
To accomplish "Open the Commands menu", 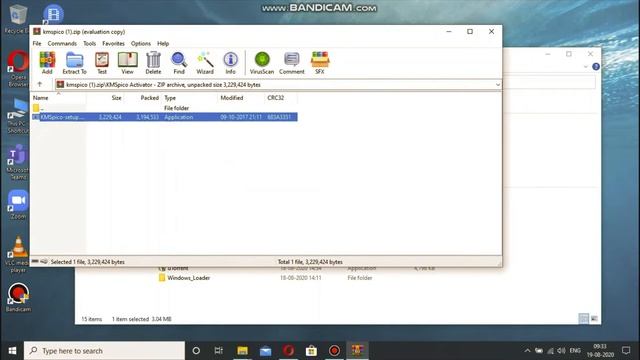I will tap(62, 43).
